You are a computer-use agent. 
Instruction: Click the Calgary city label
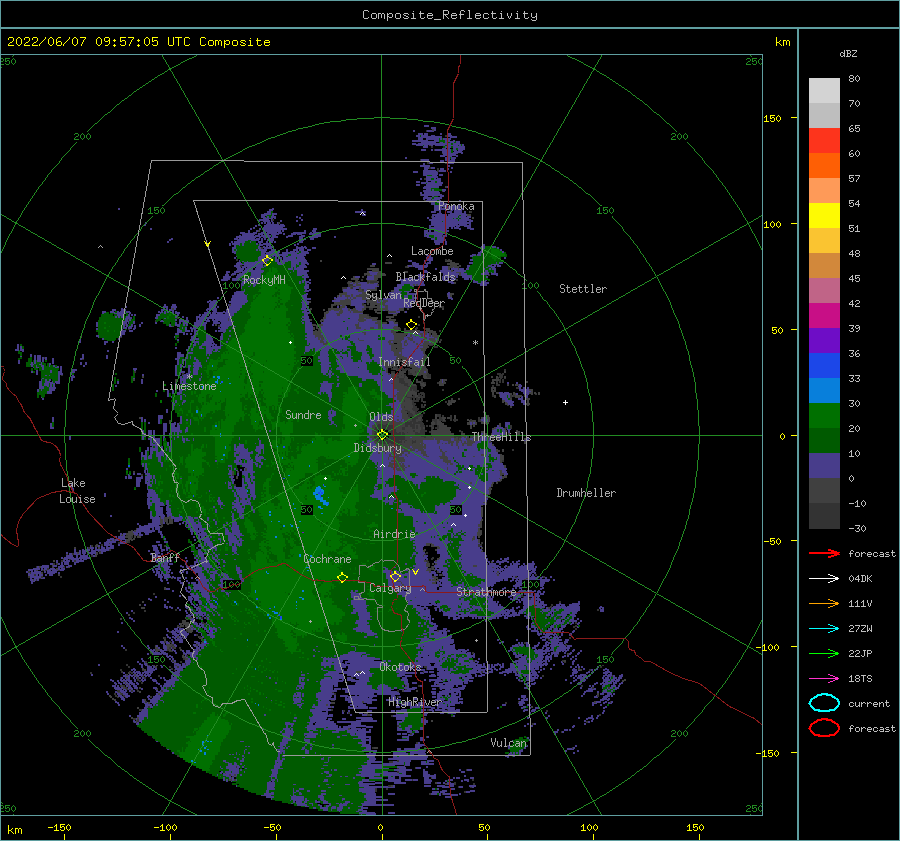coord(390,588)
